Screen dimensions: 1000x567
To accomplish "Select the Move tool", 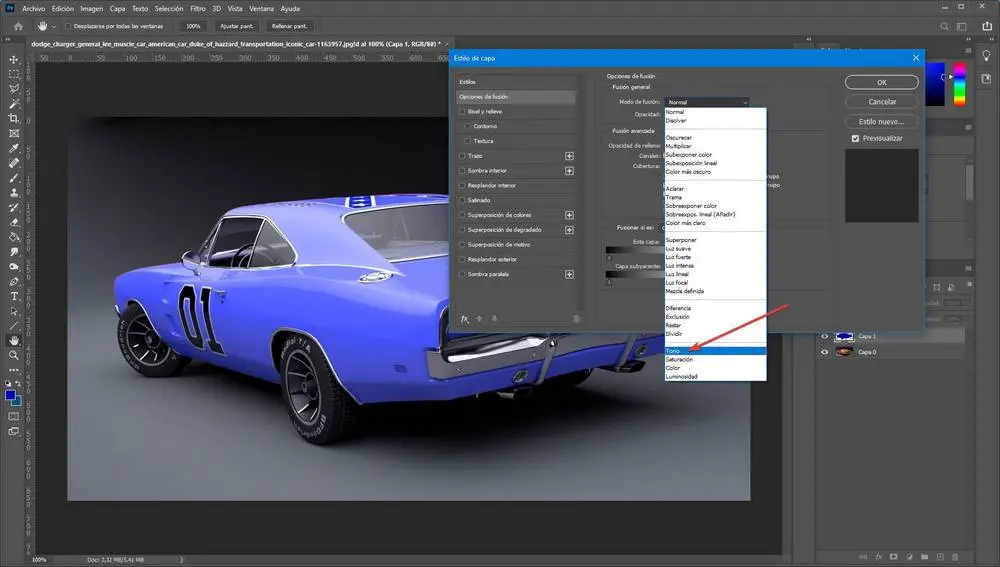I will pyautogui.click(x=14, y=60).
